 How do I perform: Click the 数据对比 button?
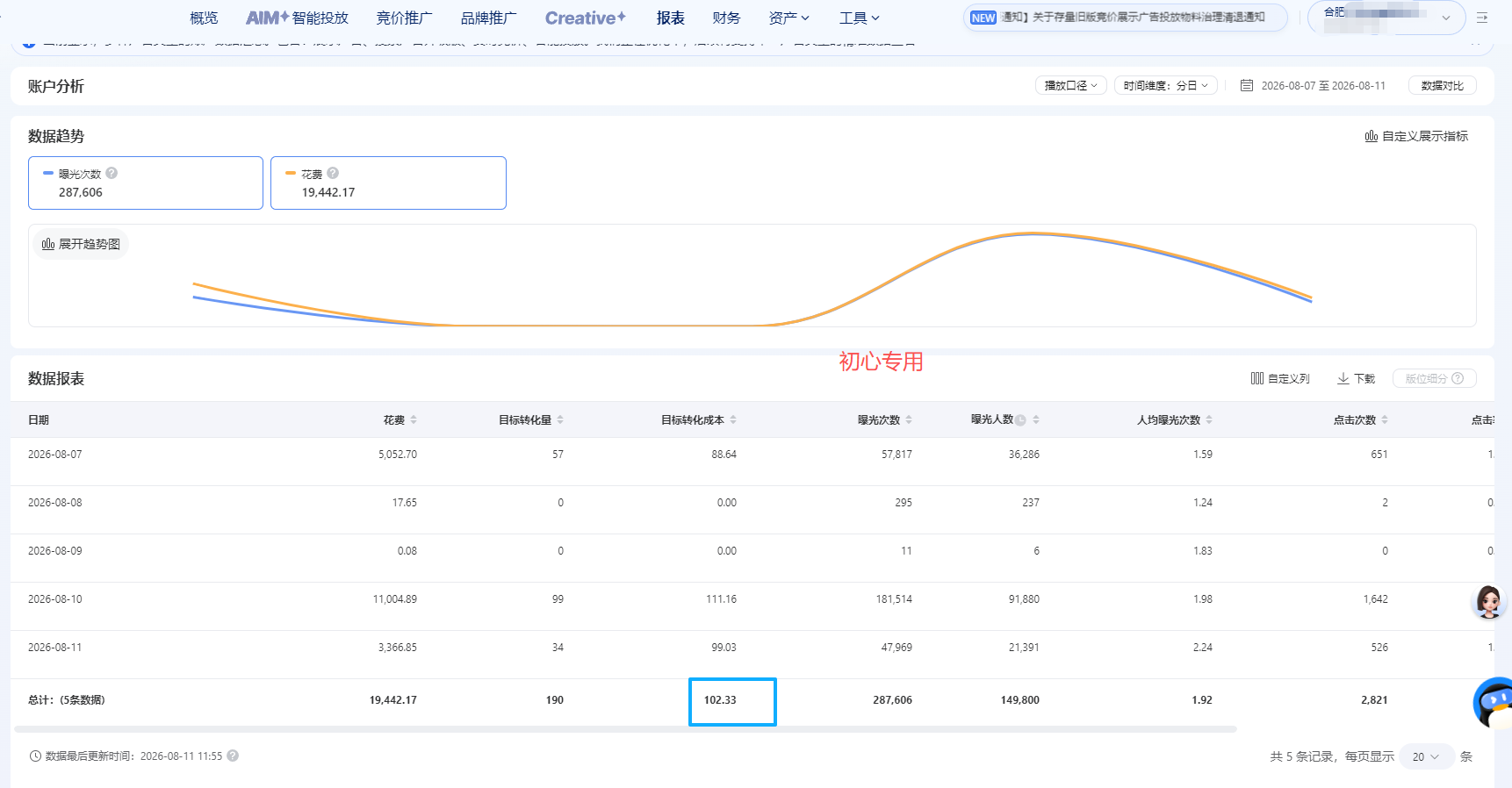tap(1442, 85)
